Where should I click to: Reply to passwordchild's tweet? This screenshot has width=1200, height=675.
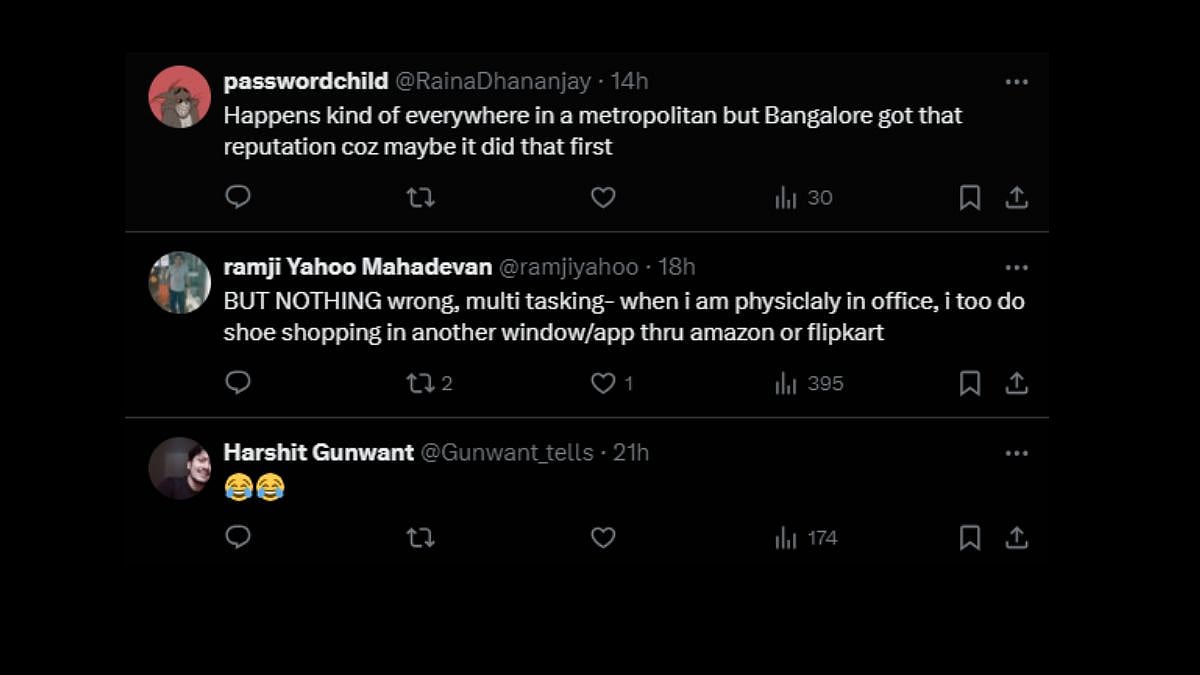tap(238, 197)
